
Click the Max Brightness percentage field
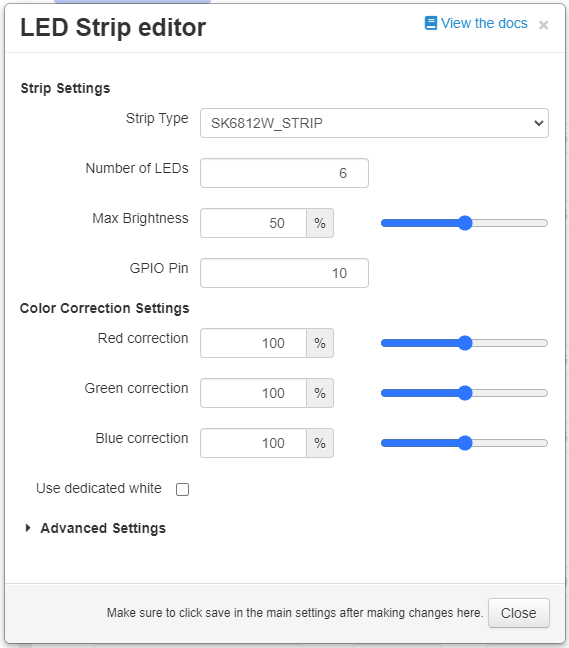tap(253, 223)
